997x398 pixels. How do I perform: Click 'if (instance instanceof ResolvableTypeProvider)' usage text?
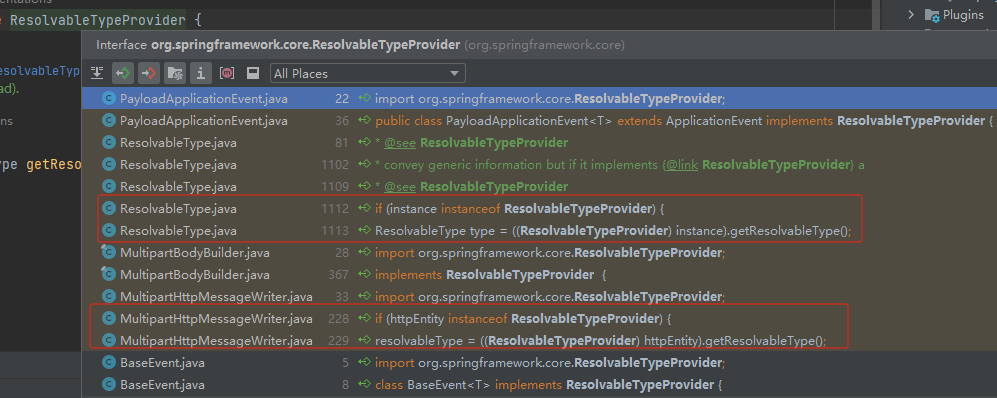[516, 209]
